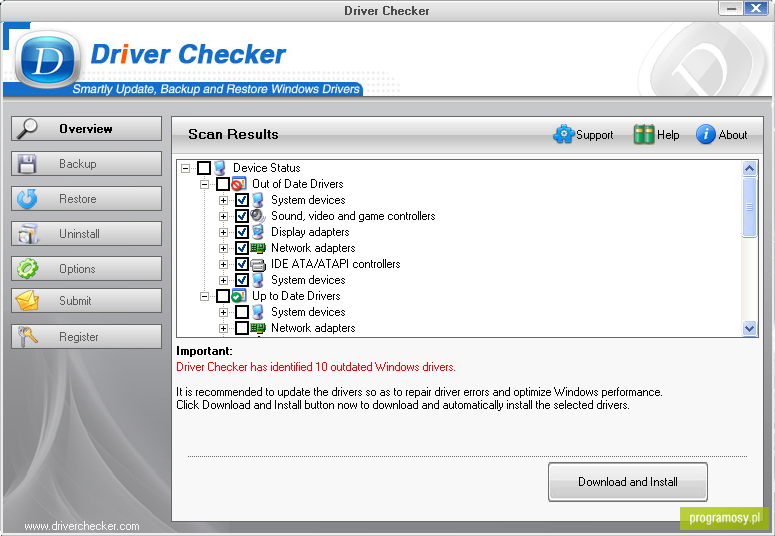Click the green gear Options icon
This screenshot has height=536, width=775.
pos(27,268)
